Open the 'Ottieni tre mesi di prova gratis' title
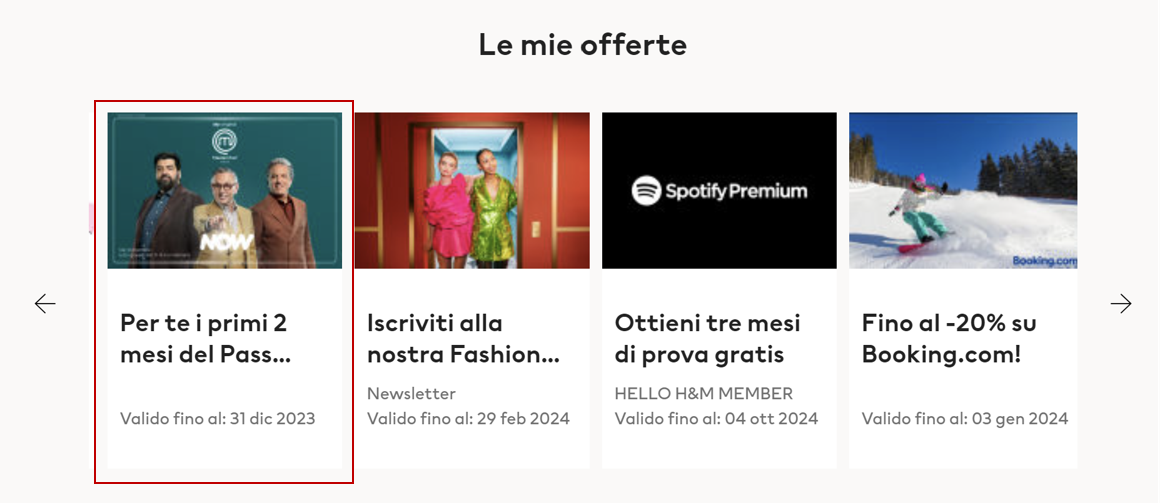Image resolution: width=1160 pixels, height=503 pixels. tap(707, 339)
